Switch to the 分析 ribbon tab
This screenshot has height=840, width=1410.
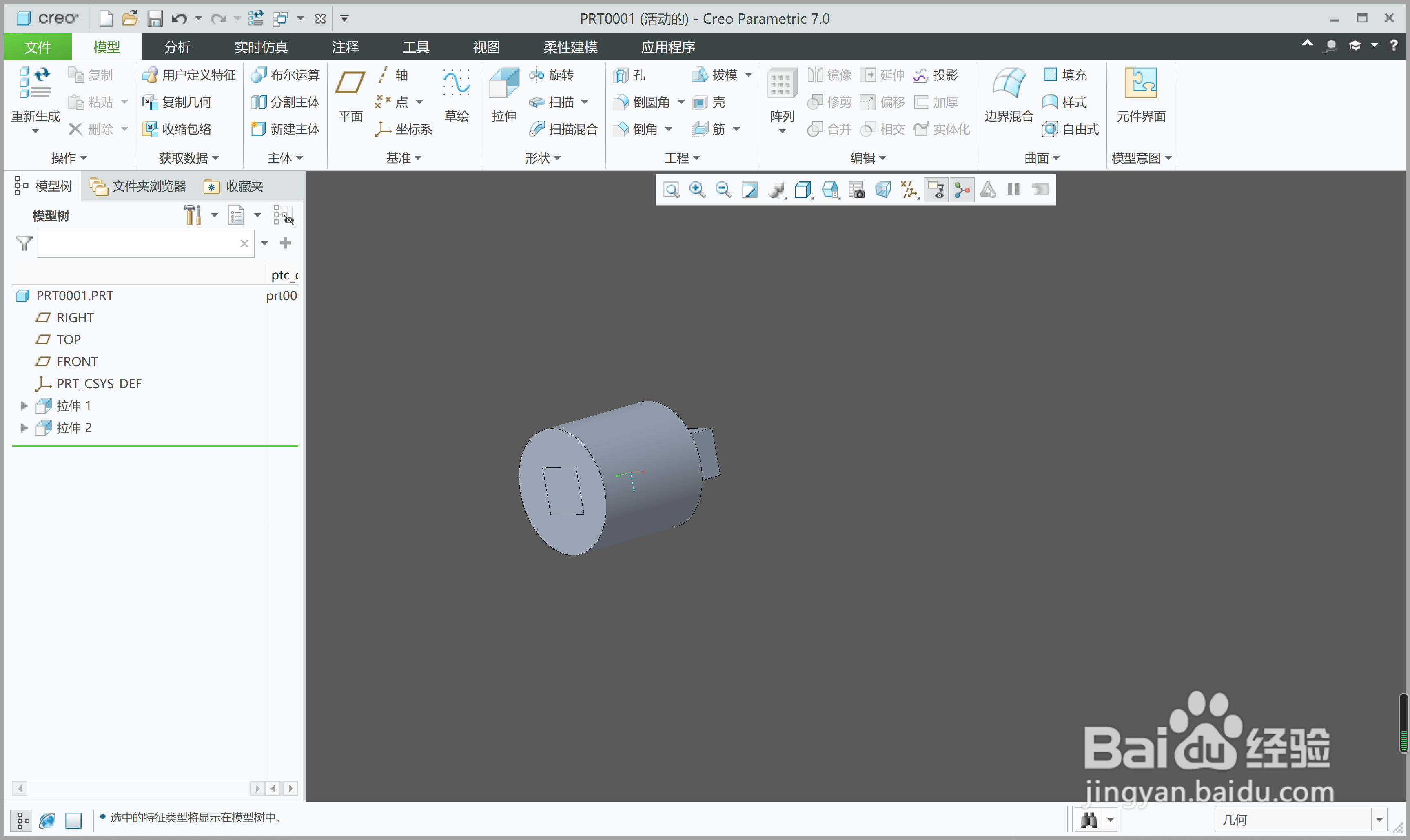point(177,47)
